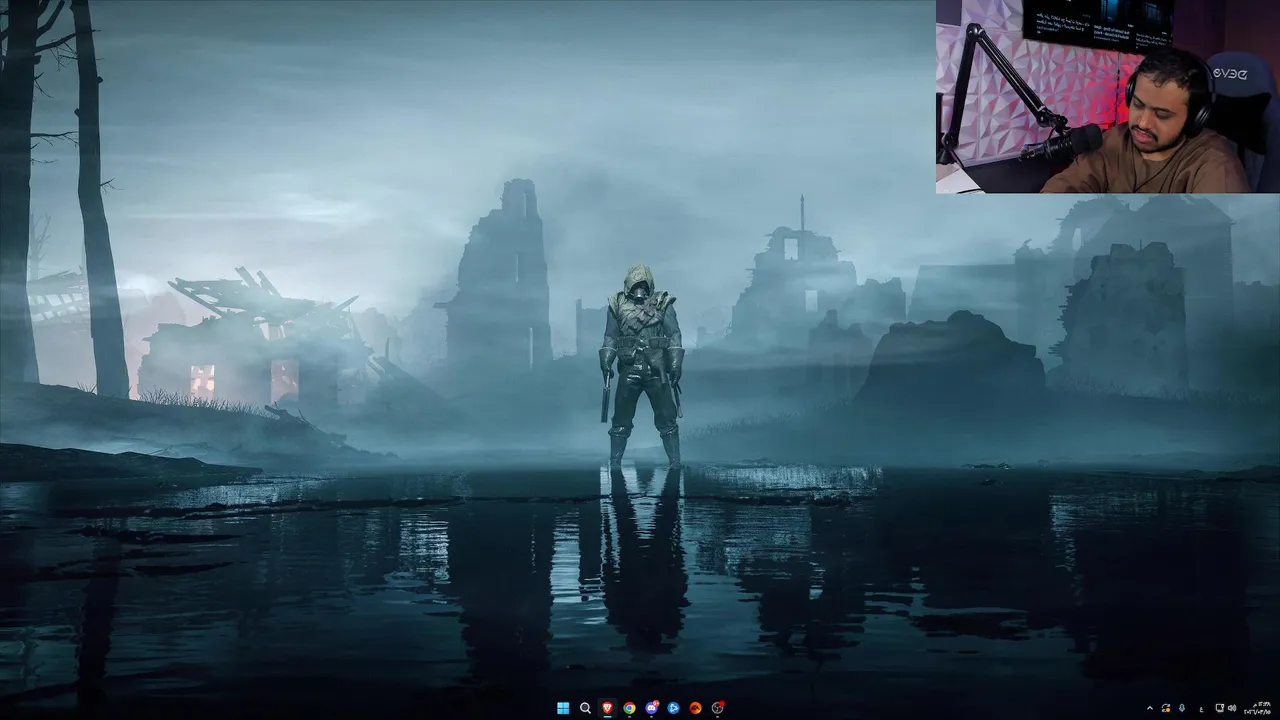
Task: Open Brave browser from the taskbar
Action: 607,708
